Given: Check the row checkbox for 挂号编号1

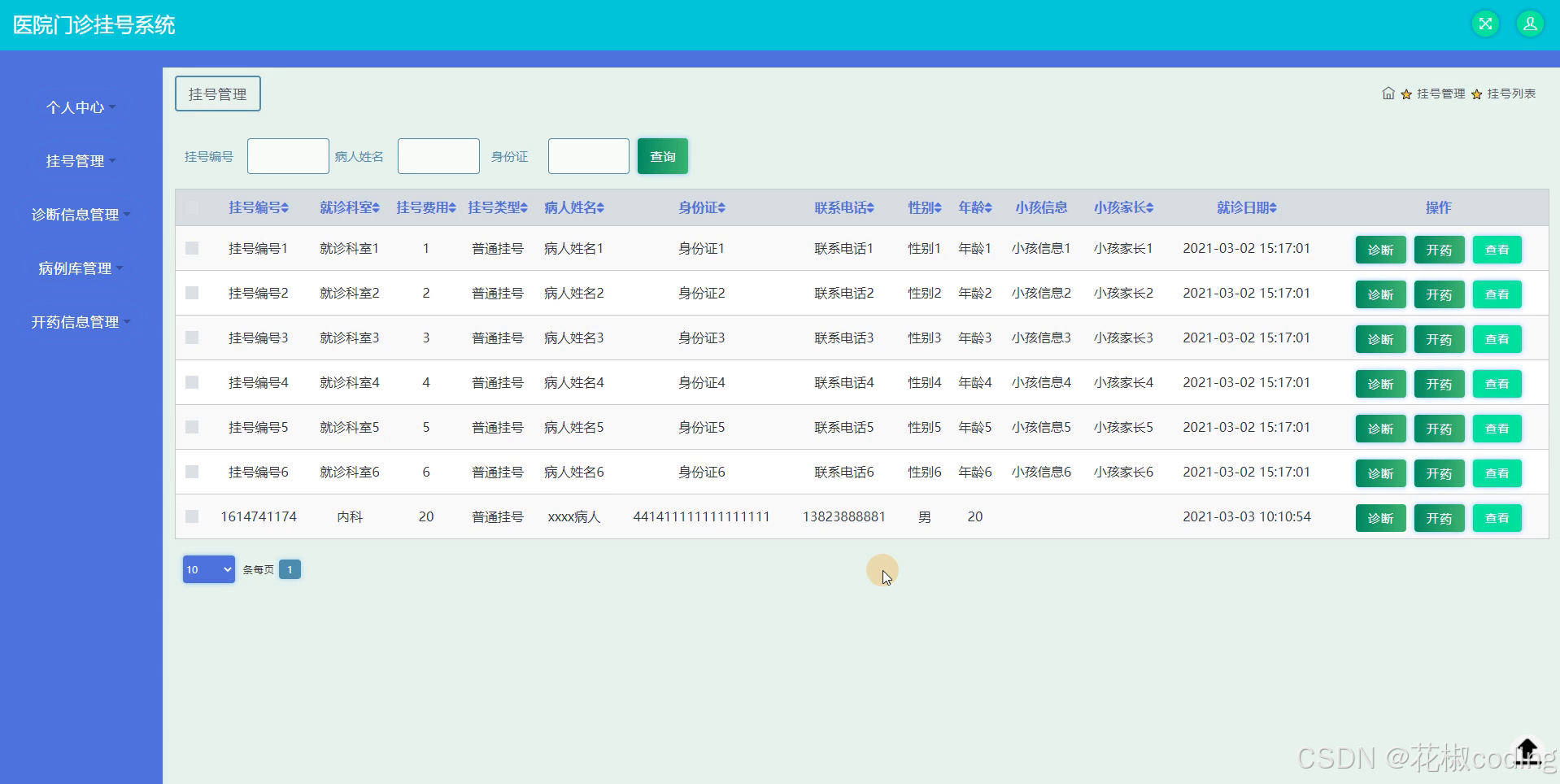Looking at the screenshot, I should point(192,248).
